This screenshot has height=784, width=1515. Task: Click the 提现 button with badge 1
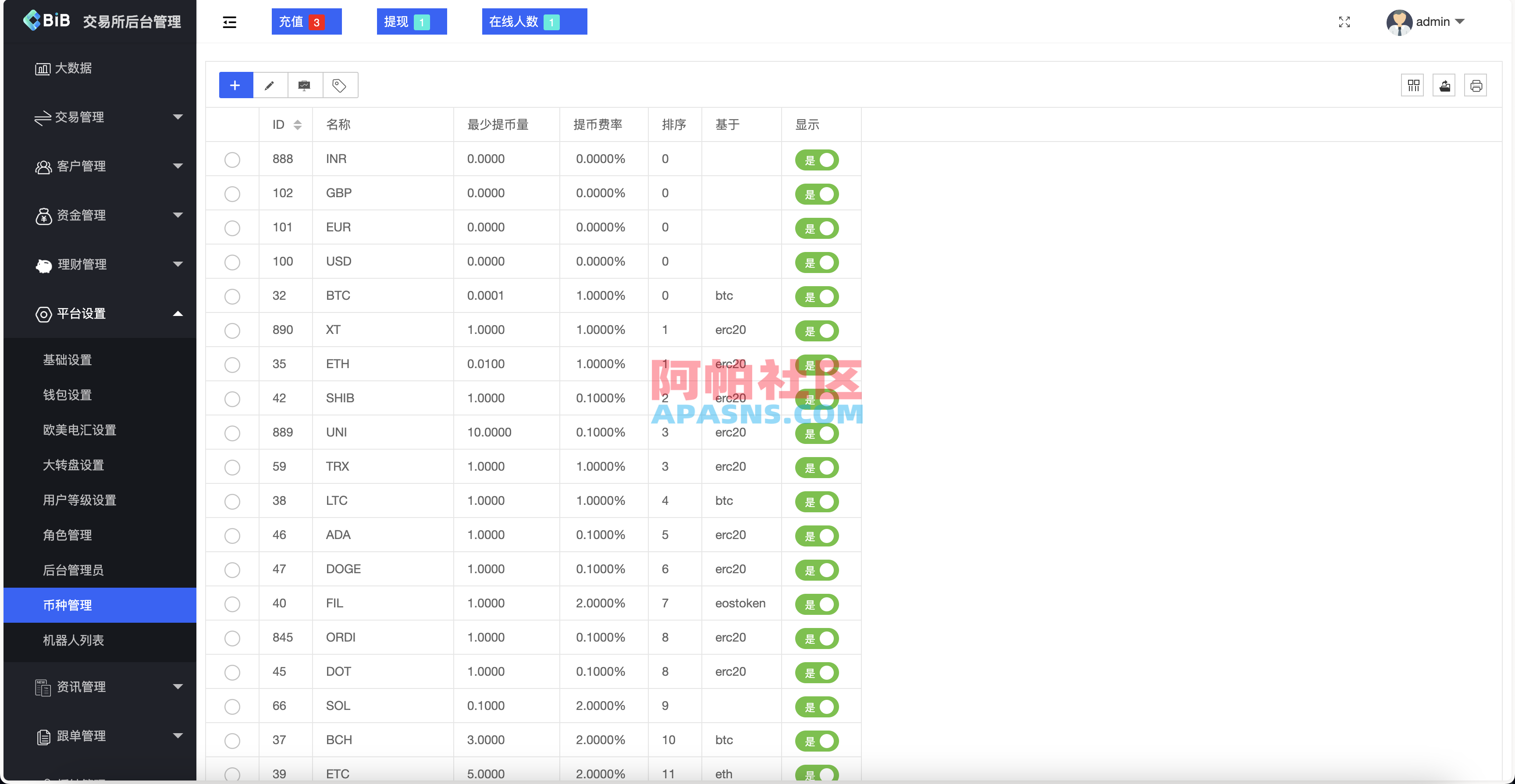click(x=412, y=22)
